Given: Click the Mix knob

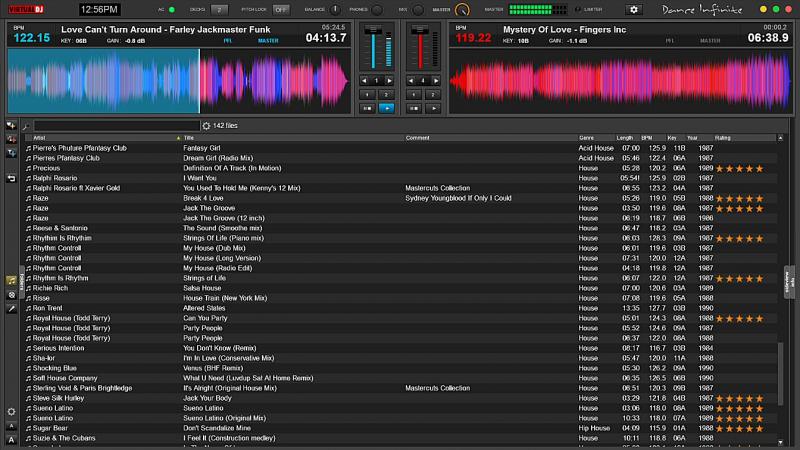Looking at the screenshot, I should pyautogui.click(x=417, y=10).
